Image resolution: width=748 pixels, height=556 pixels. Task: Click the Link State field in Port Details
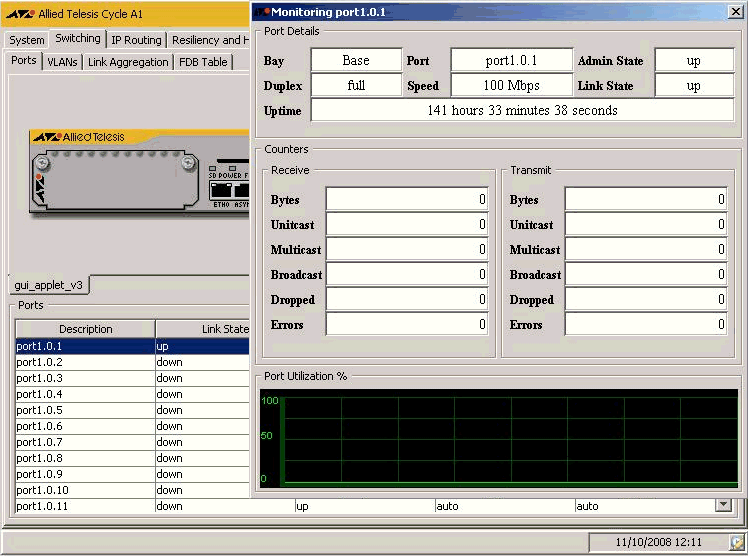tap(694, 85)
